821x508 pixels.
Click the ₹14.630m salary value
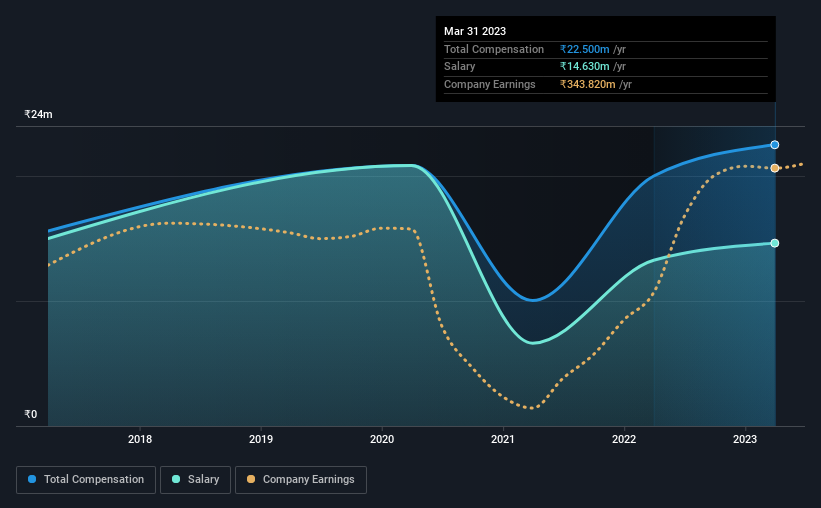coord(584,67)
